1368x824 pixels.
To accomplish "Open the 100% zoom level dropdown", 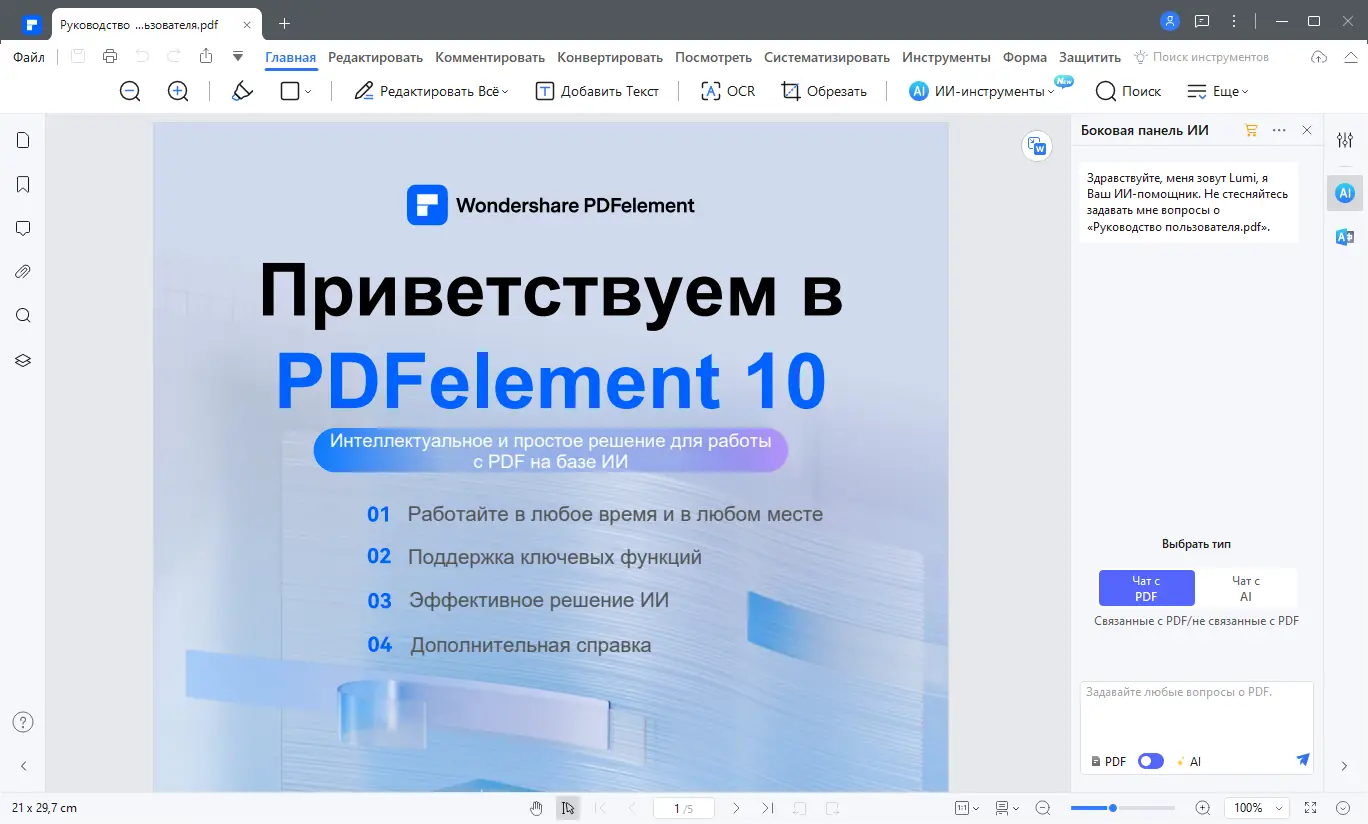I will click(1256, 807).
